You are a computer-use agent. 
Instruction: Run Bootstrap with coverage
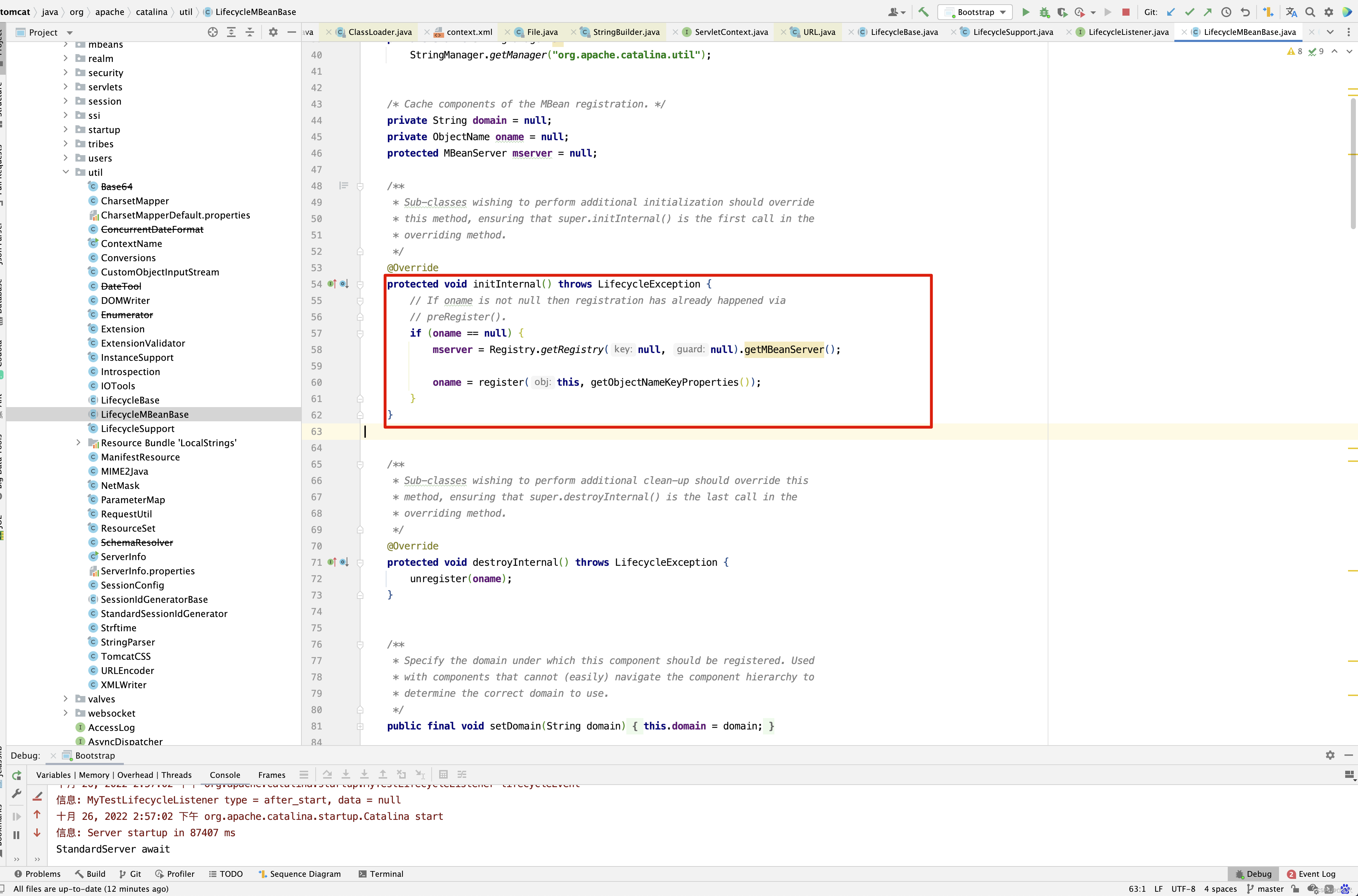pos(1062,12)
